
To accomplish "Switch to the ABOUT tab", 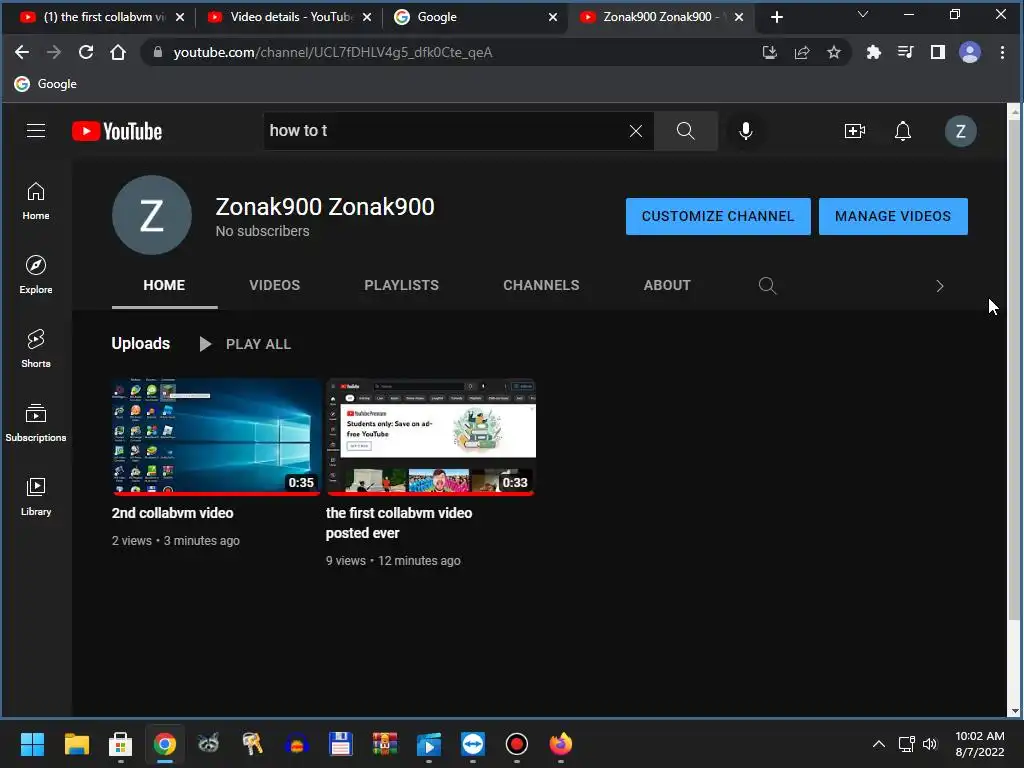I will click(667, 285).
